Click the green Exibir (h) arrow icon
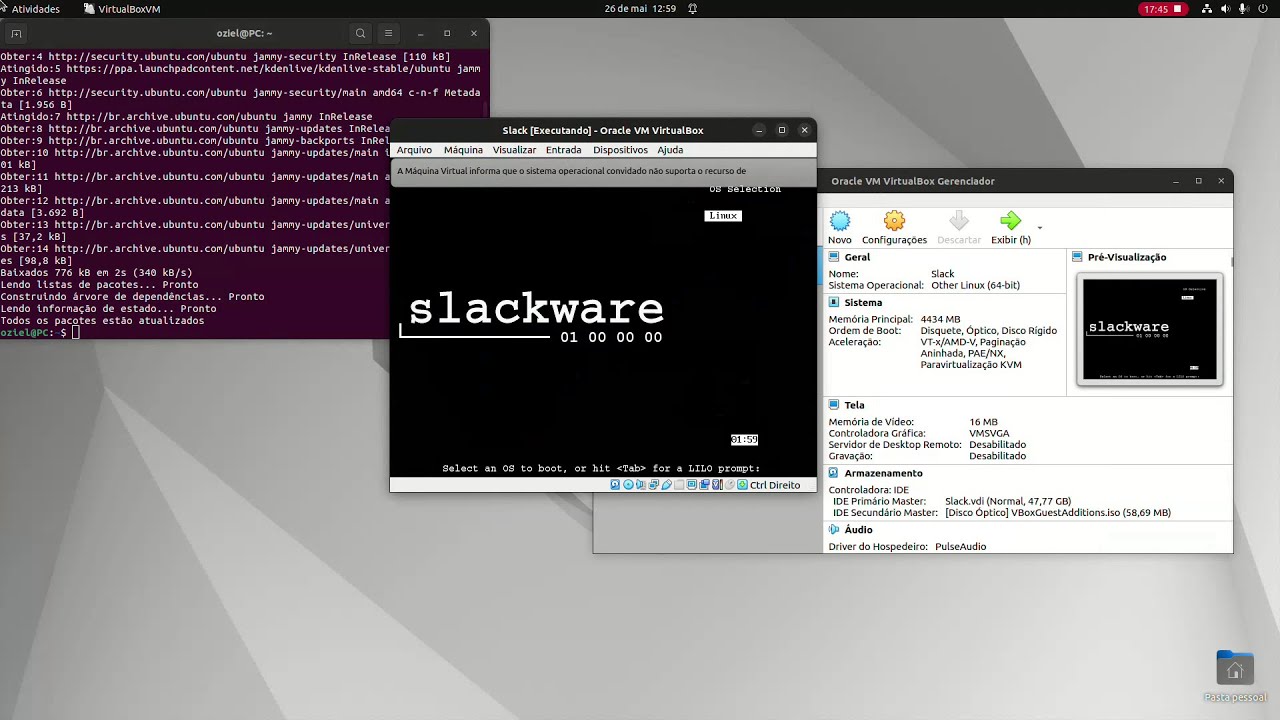Screen dimensions: 1280x720 coord(1011,221)
